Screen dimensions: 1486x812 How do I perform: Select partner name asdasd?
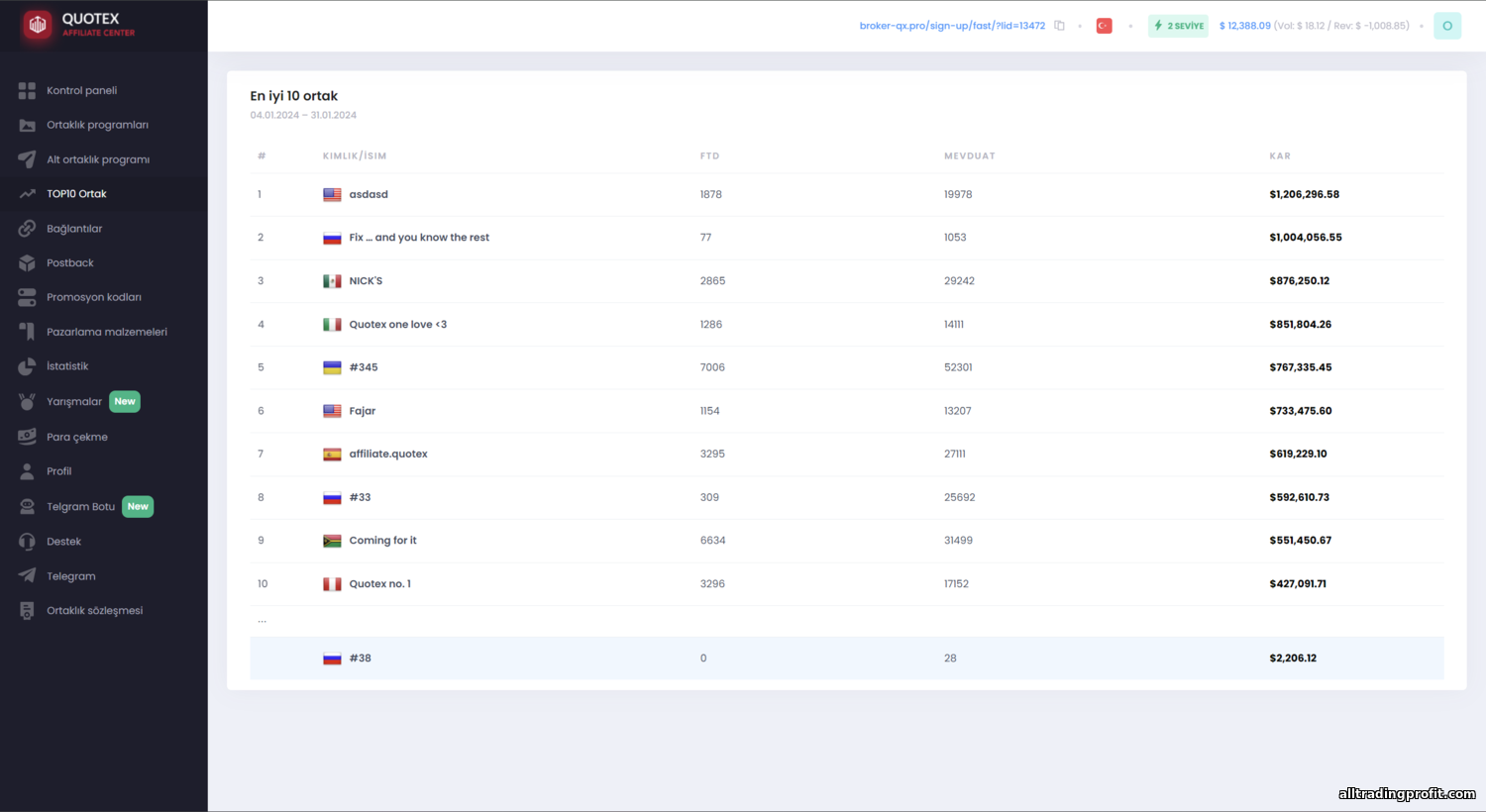(x=369, y=195)
